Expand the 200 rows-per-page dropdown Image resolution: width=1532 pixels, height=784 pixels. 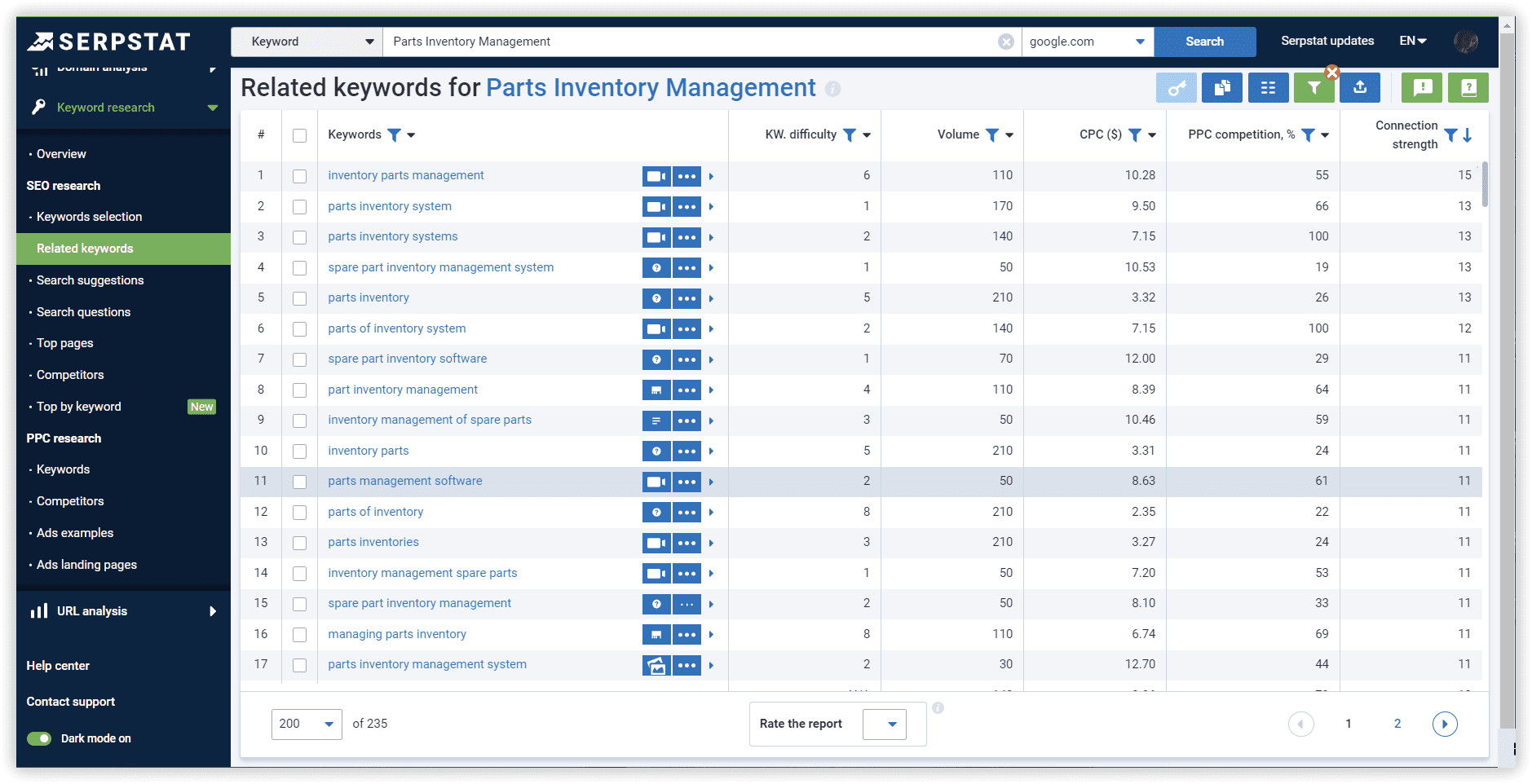click(307, 724)
